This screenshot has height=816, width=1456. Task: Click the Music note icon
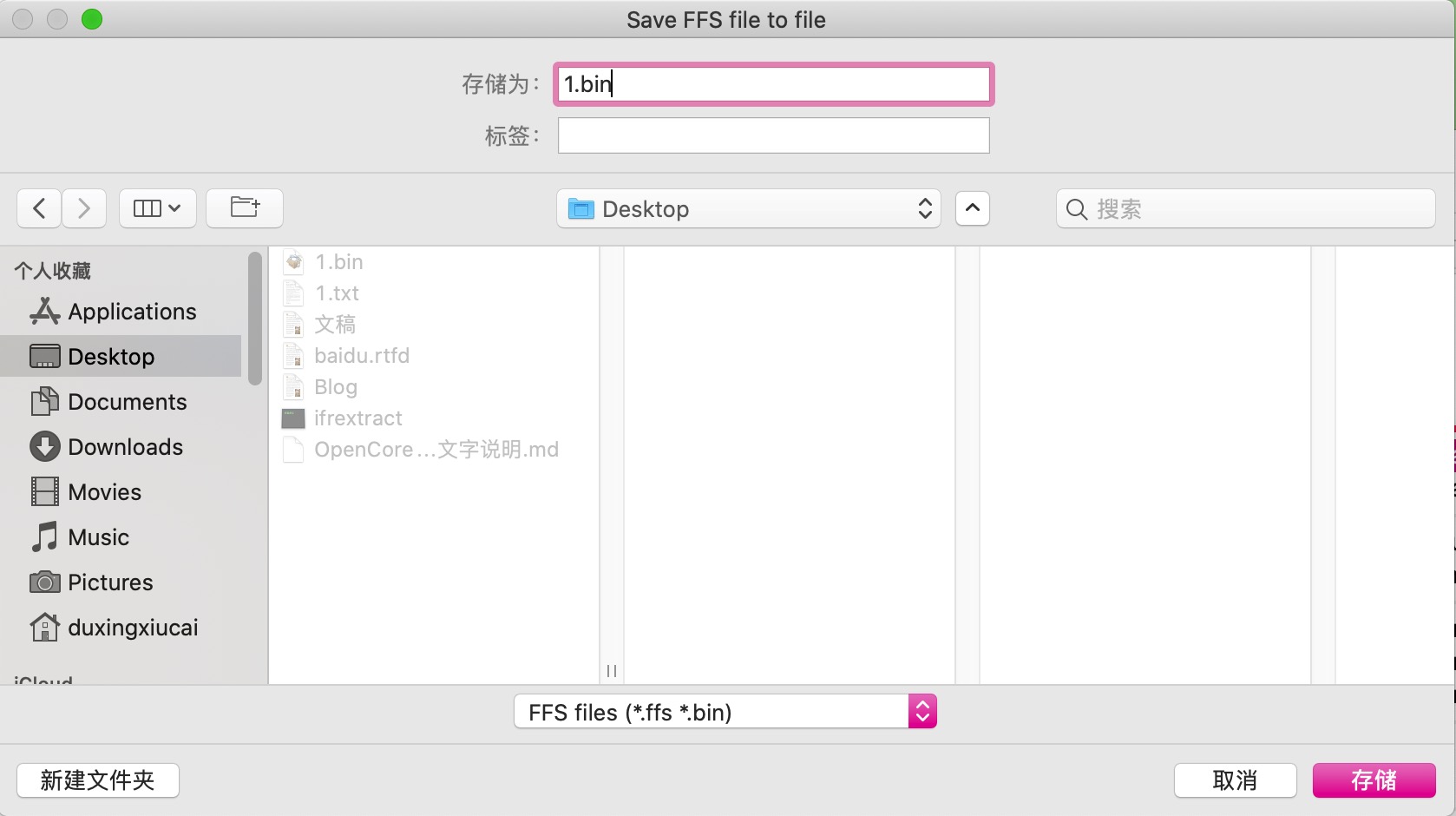[44, 536]
